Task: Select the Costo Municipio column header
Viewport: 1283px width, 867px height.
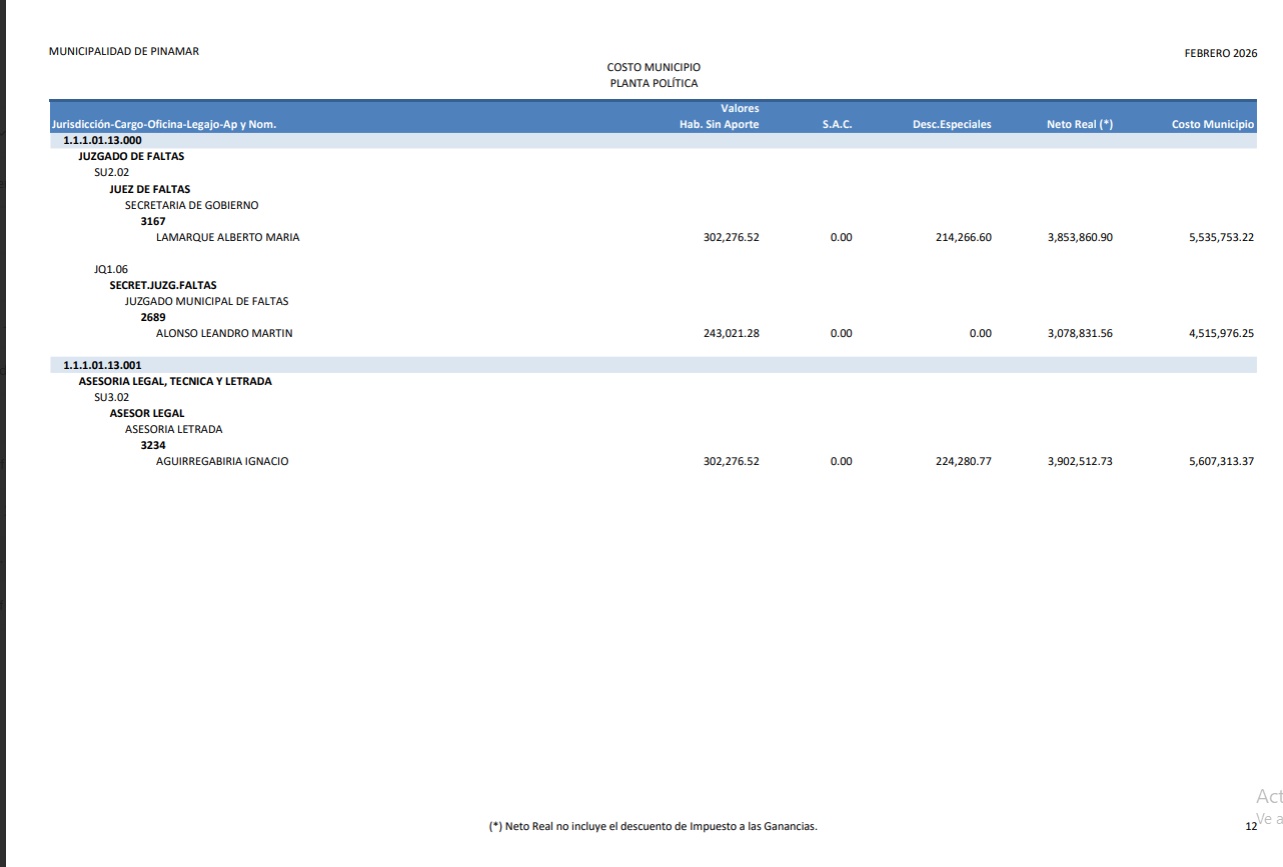Action: click(1212, 125)
